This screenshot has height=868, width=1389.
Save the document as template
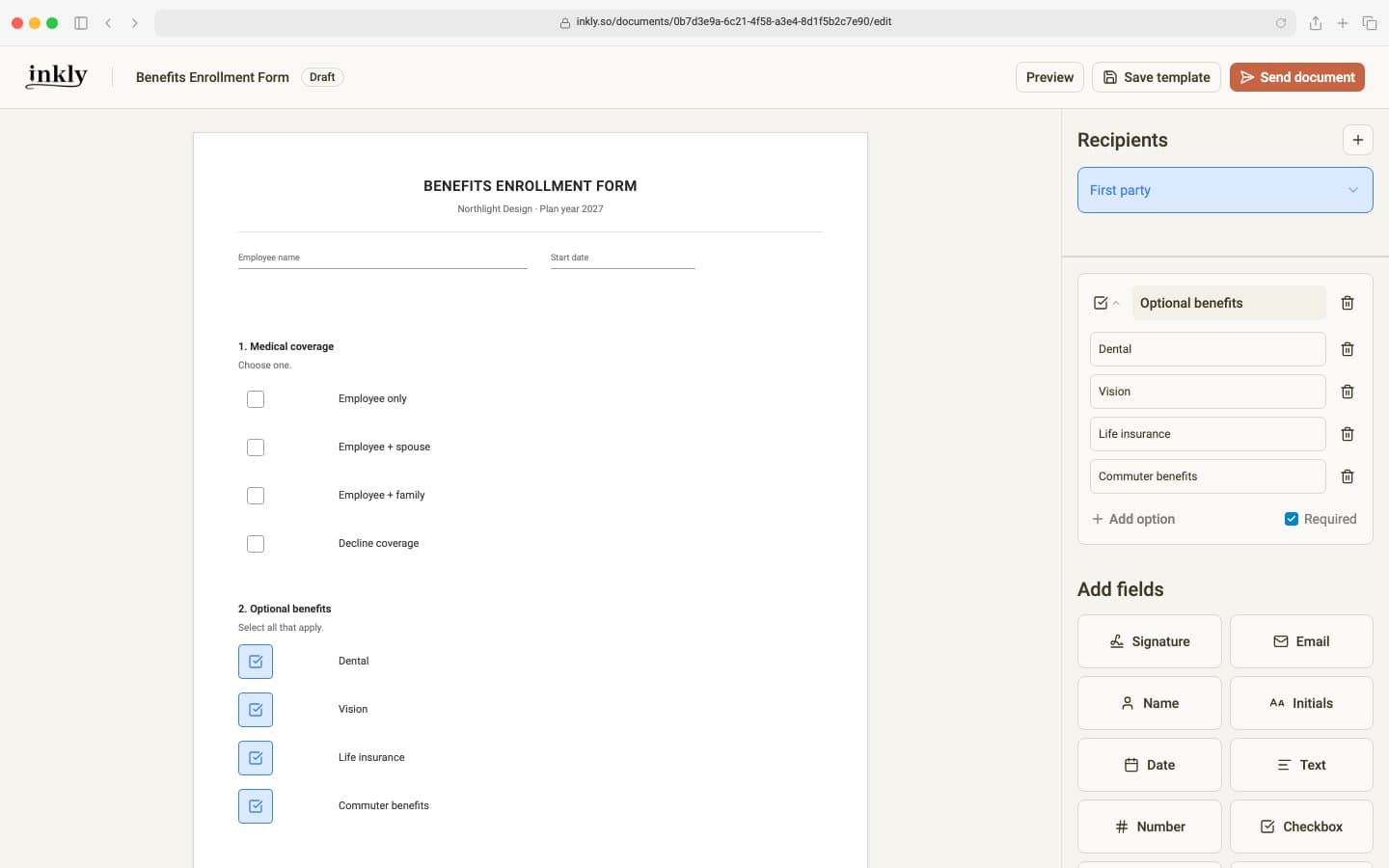pyautogui.click(x=1157, y=77)
